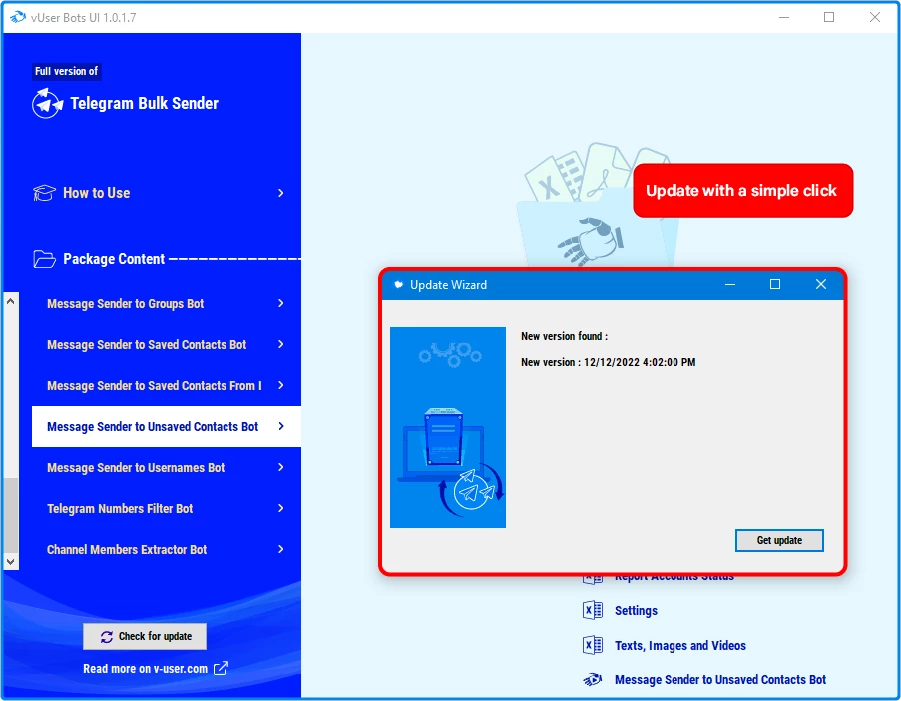Click the Update Wizard title bar icon
This screenshot has height=701, width=901.
398,284
